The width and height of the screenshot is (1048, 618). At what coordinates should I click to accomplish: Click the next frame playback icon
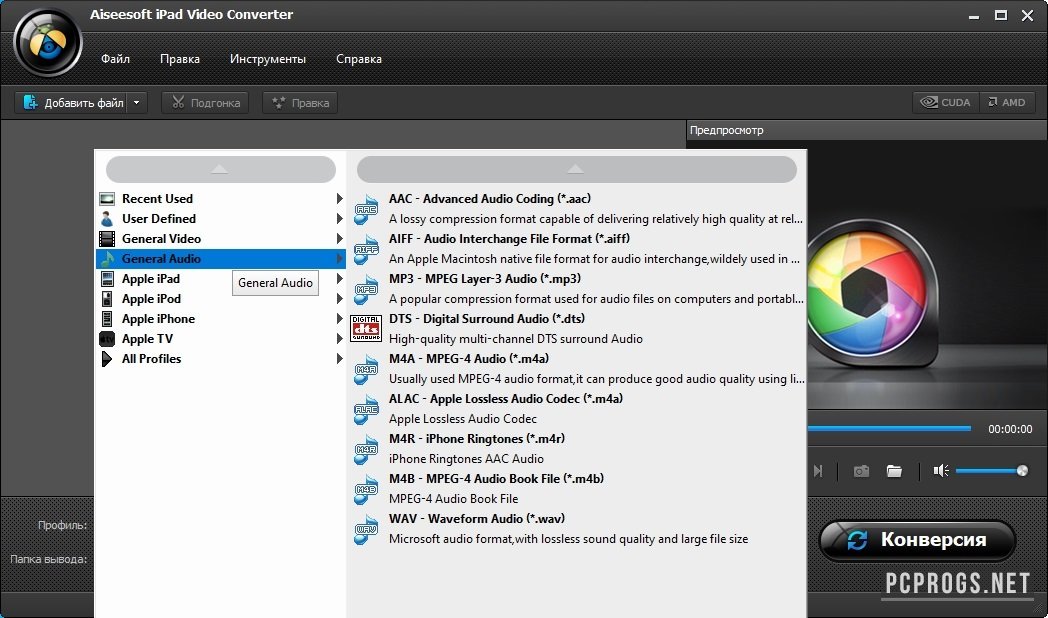pos(818,471)
